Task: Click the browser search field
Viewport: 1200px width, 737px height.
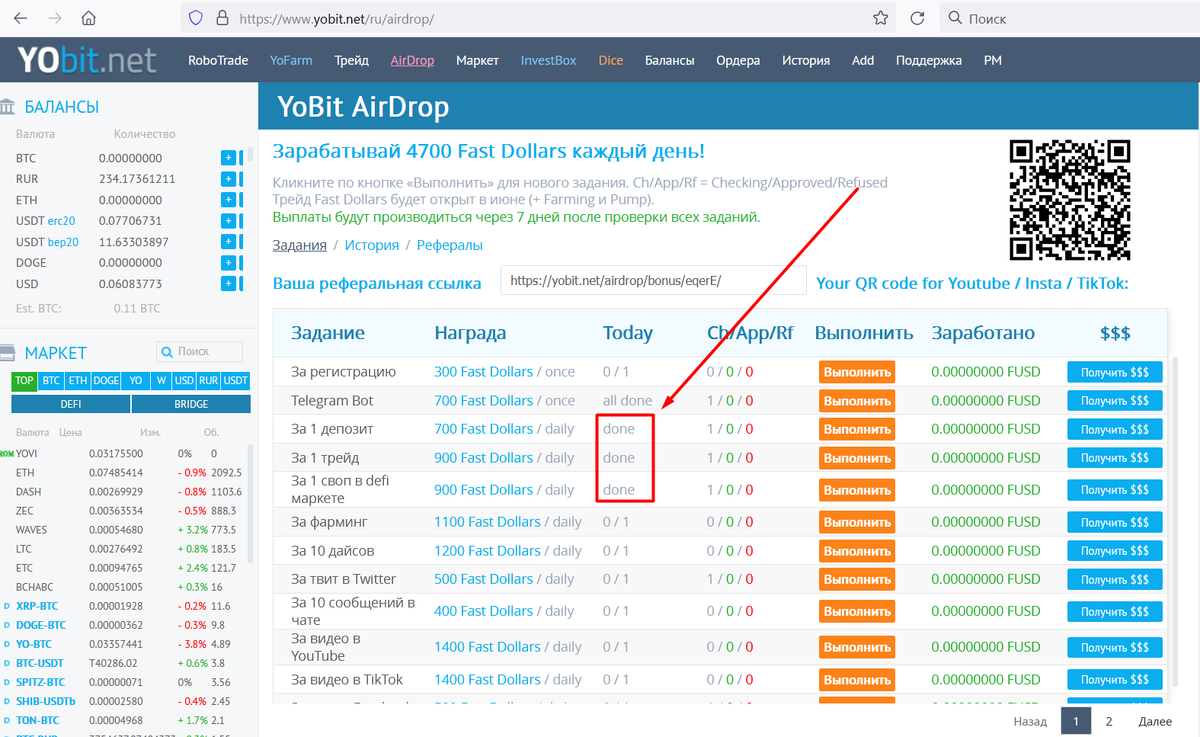Action: tap(1070, 18)
